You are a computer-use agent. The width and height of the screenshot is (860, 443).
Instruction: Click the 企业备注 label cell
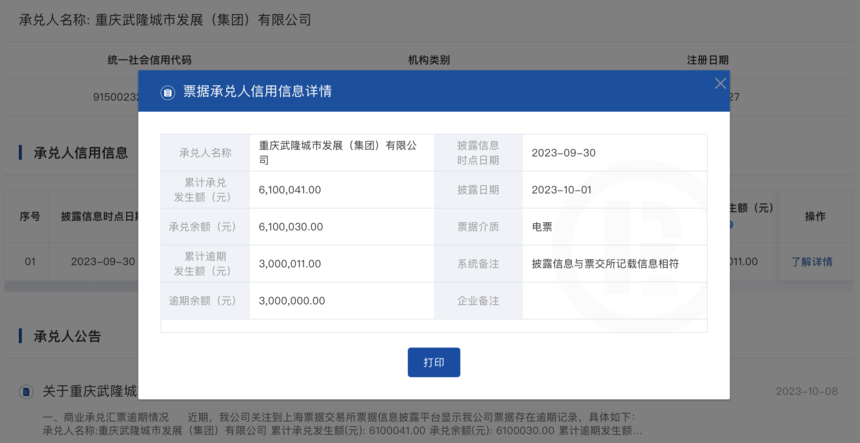pyautogui.click(x=478, y=301)
